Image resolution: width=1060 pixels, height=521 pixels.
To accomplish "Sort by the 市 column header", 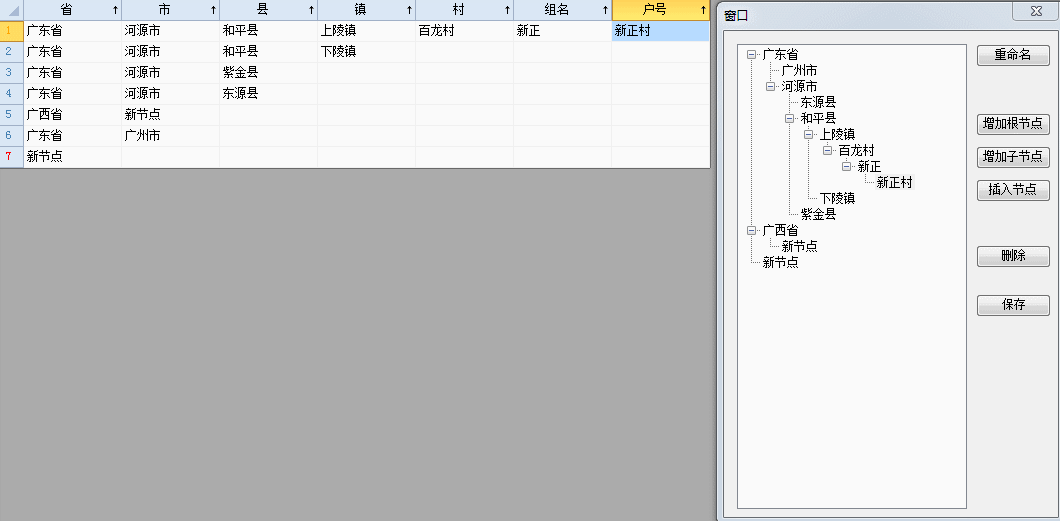I will pyautogui.click(x=170, y=10).
